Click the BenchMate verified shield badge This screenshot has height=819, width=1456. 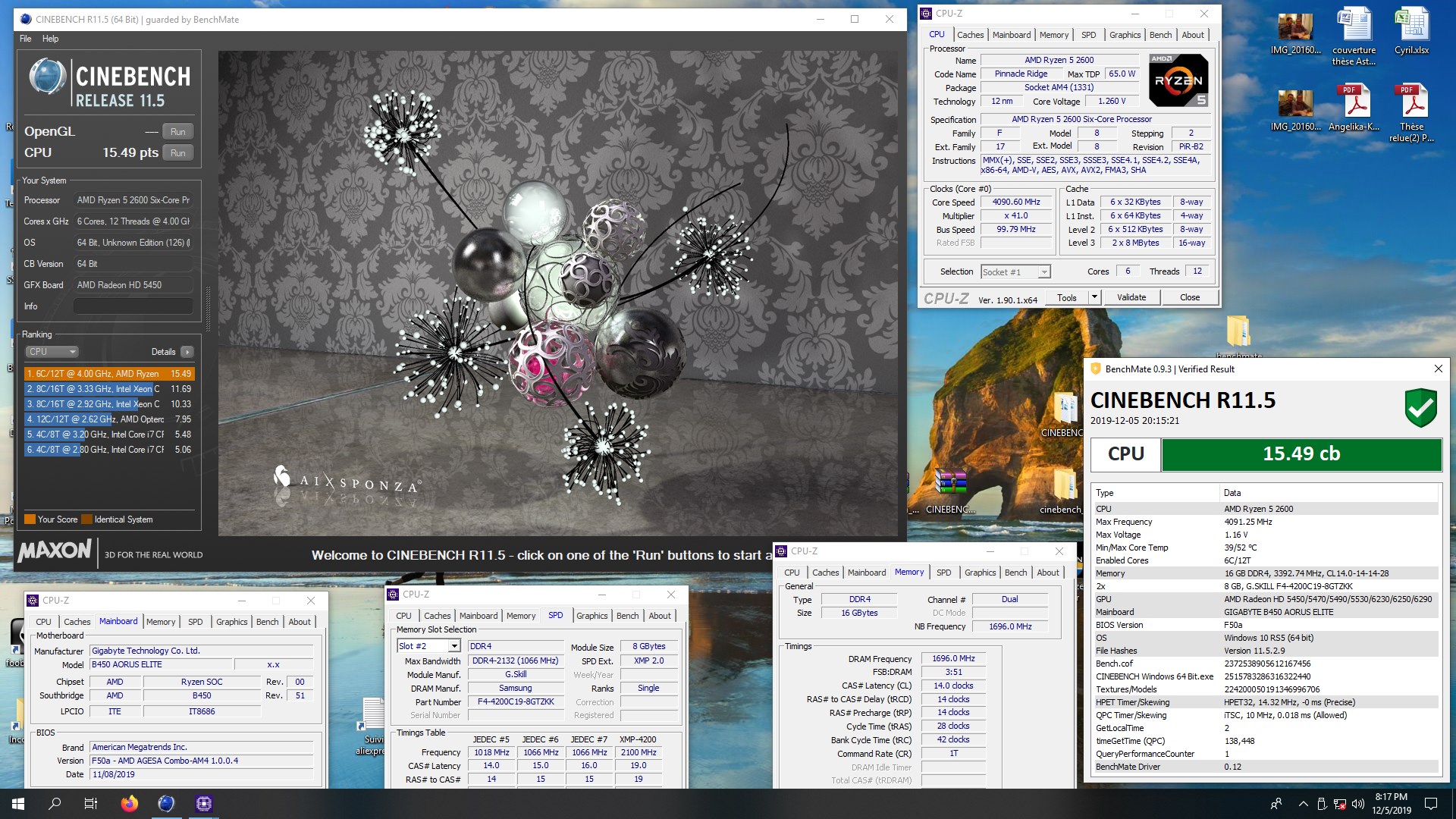[x=1420, y=408]
